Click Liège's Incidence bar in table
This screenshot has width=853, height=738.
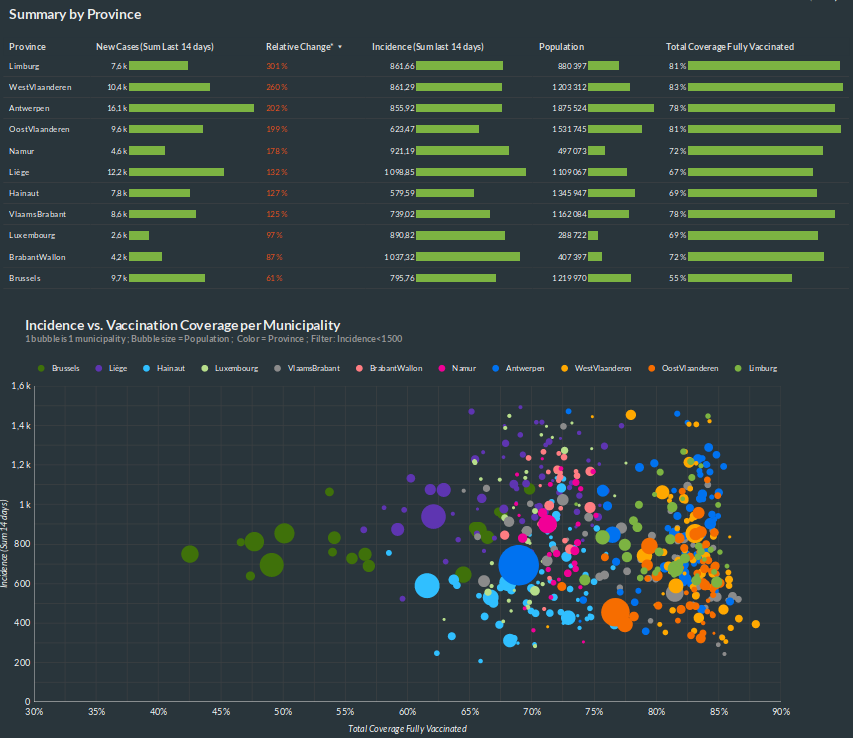pos(470,172)
